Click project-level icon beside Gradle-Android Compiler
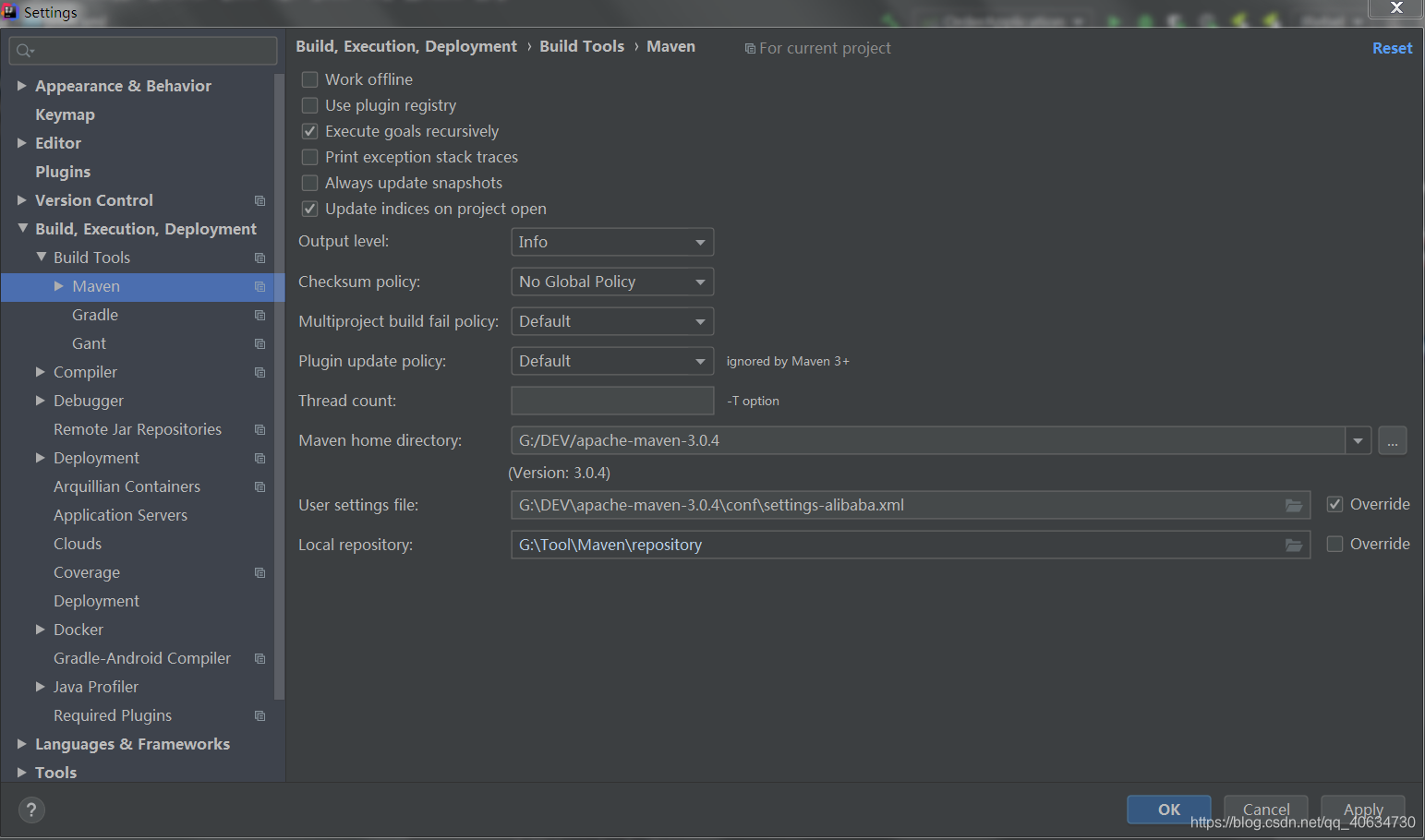This screenshot has height=840, width=1425. tap(260, 658)
